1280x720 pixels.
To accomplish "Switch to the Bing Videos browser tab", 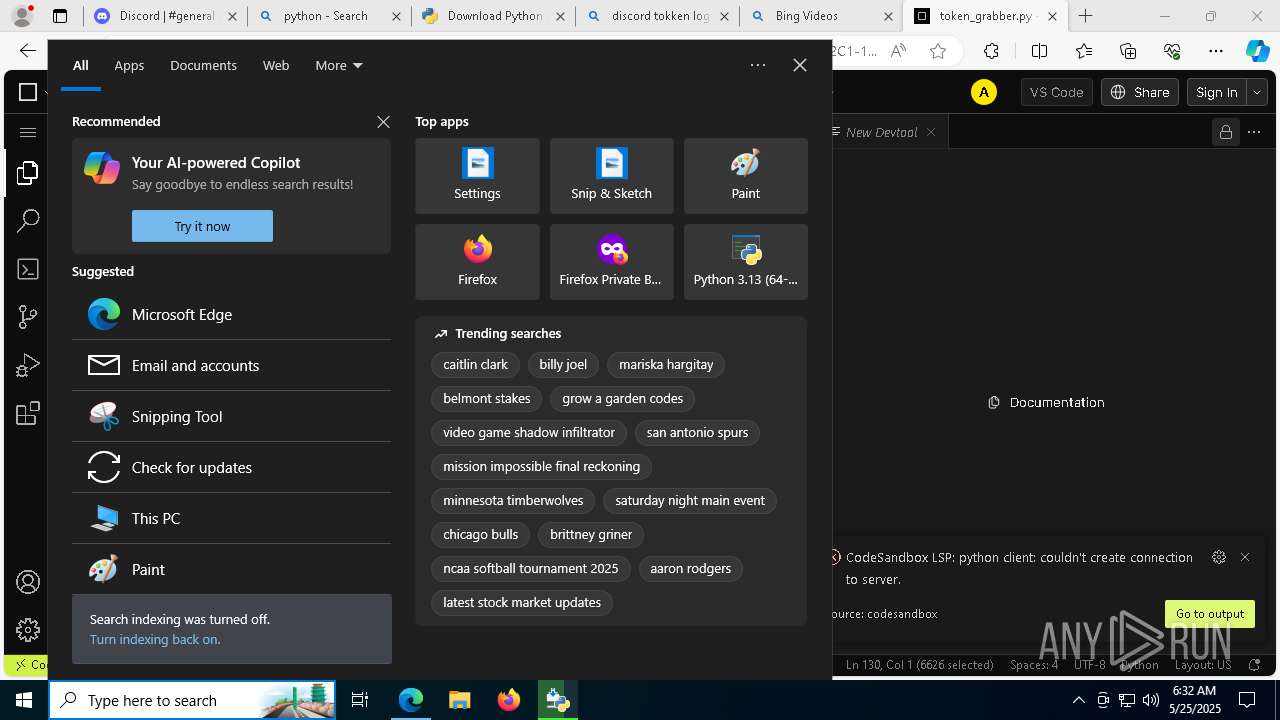I will pyautogui.click(x=820, y=16).
